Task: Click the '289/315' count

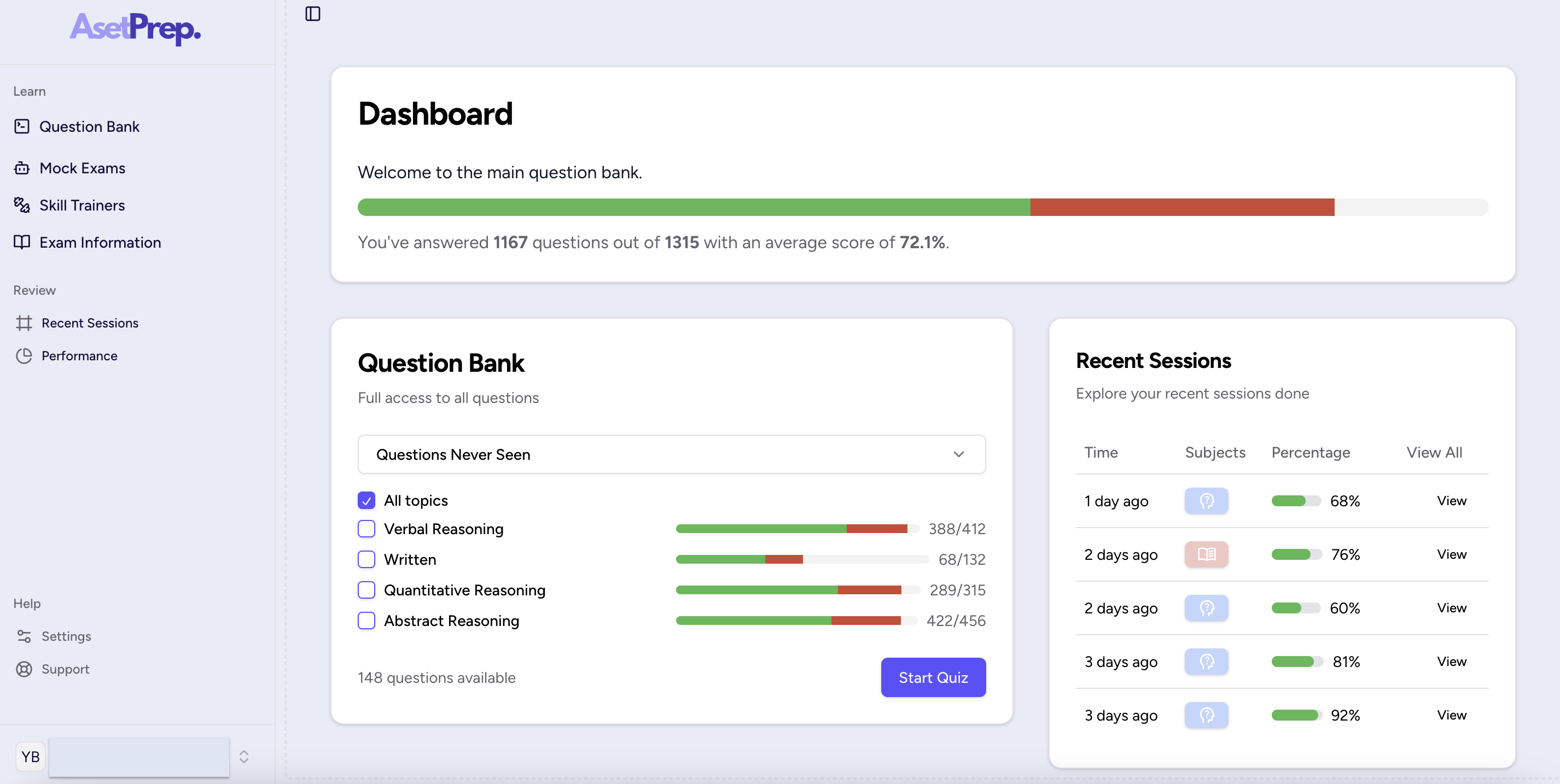Action: tap(957, 590)
